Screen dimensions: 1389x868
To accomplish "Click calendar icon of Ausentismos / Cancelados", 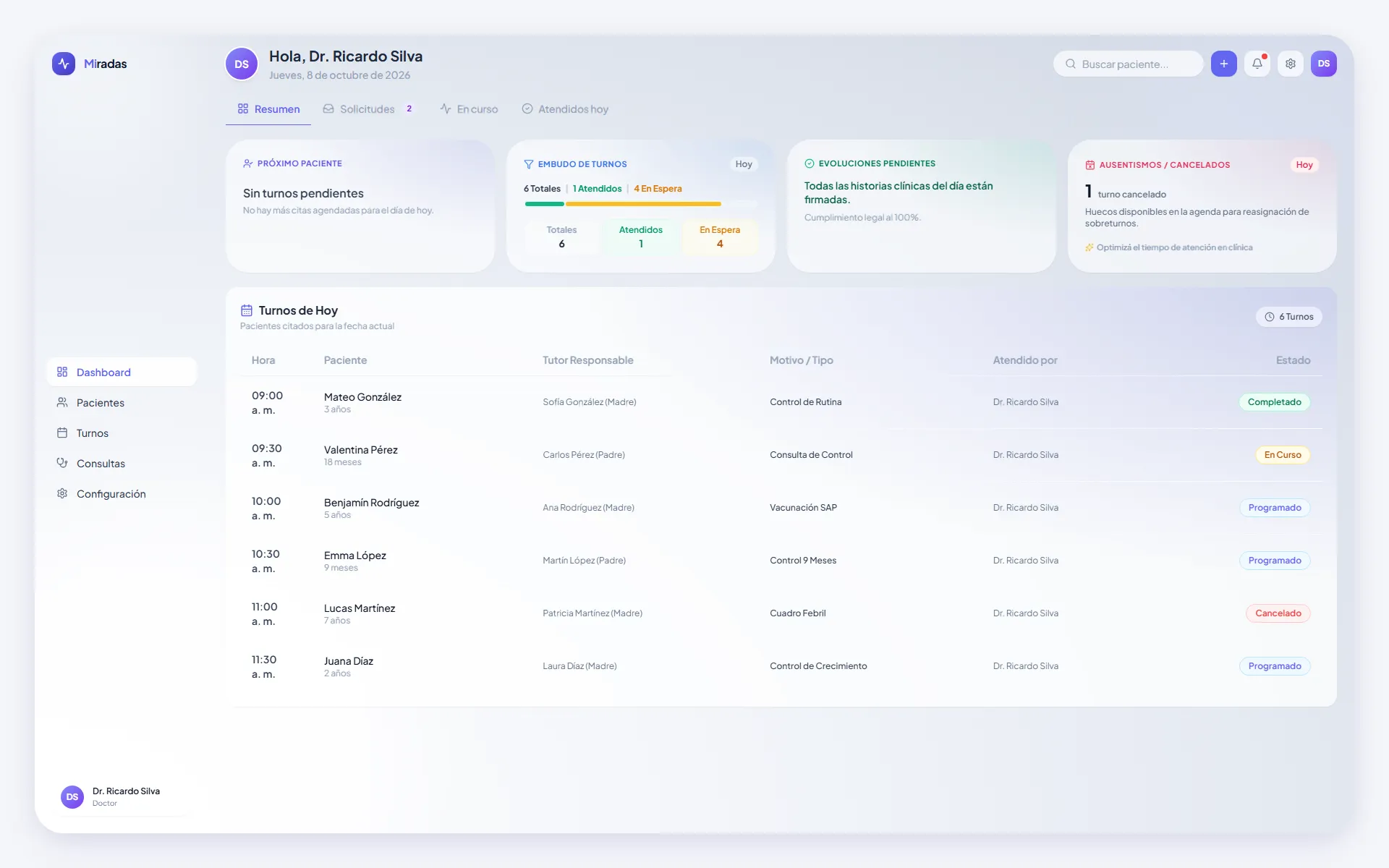I will coord(1090,165).
